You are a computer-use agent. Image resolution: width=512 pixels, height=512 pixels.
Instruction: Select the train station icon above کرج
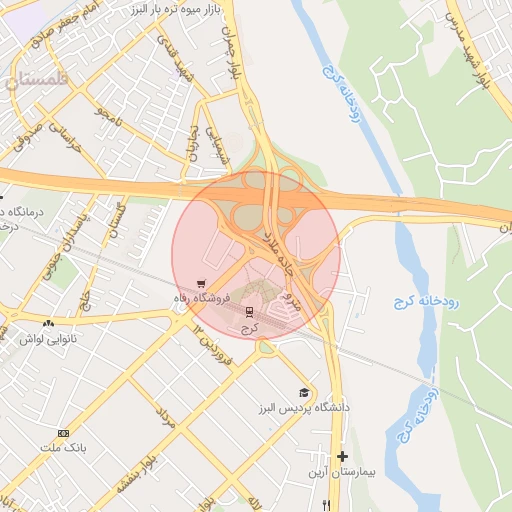249,312
